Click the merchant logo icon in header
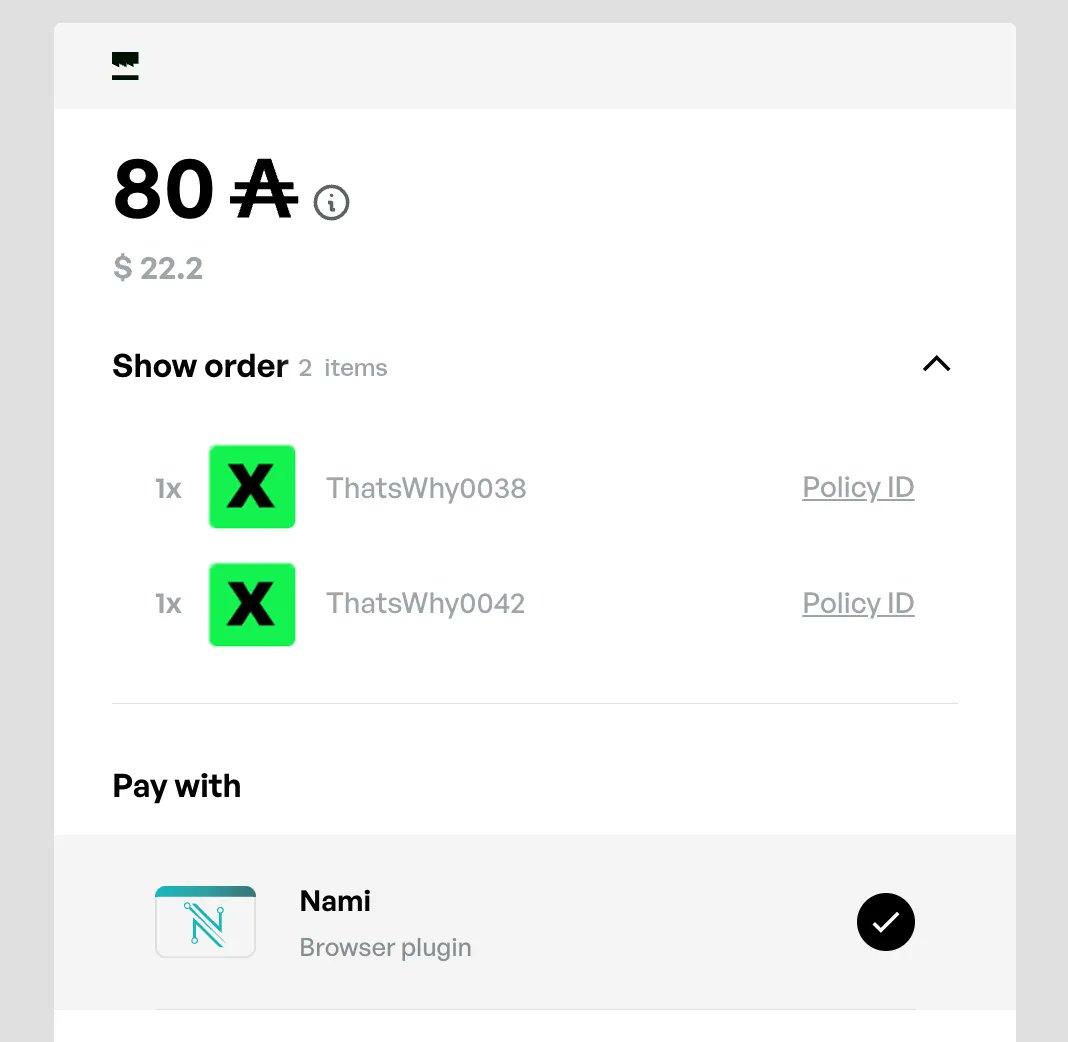The height and width of the screenshot is (1042, 1068). (125, 66)
